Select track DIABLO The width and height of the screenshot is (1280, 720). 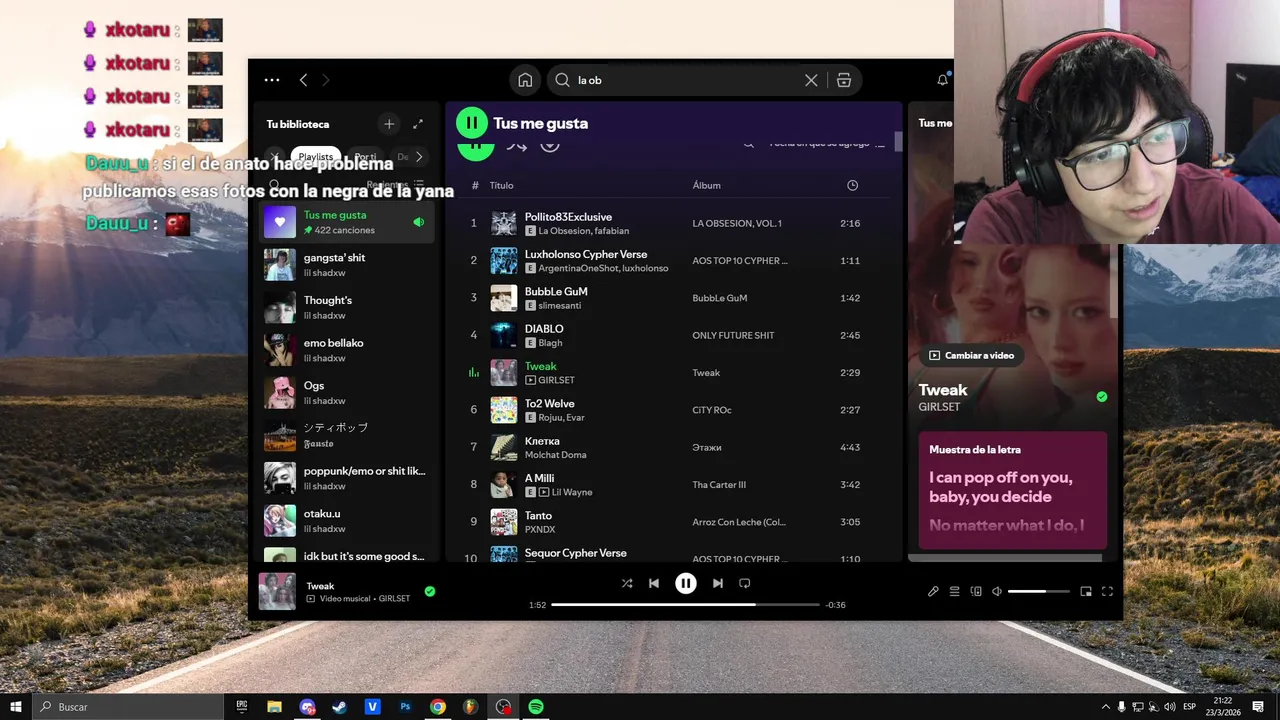coord(670,335)
